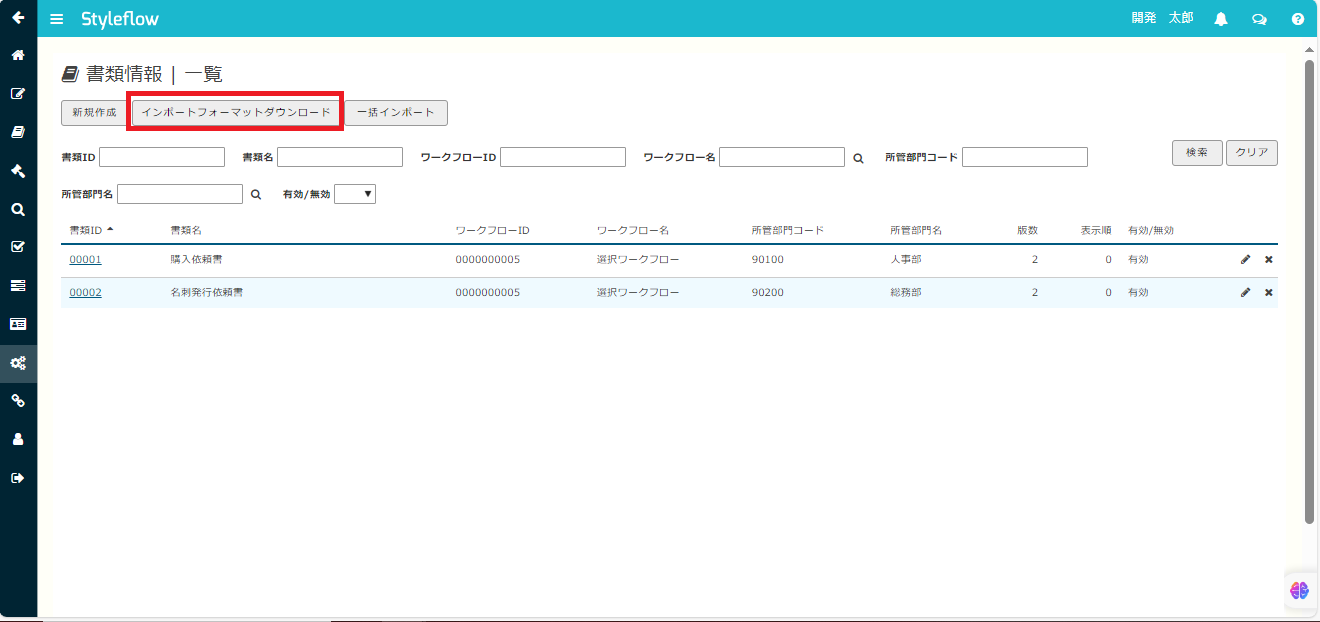The image size is (1320, 622).
Task: Click ワークフローID column header
Action: [492, 230]
